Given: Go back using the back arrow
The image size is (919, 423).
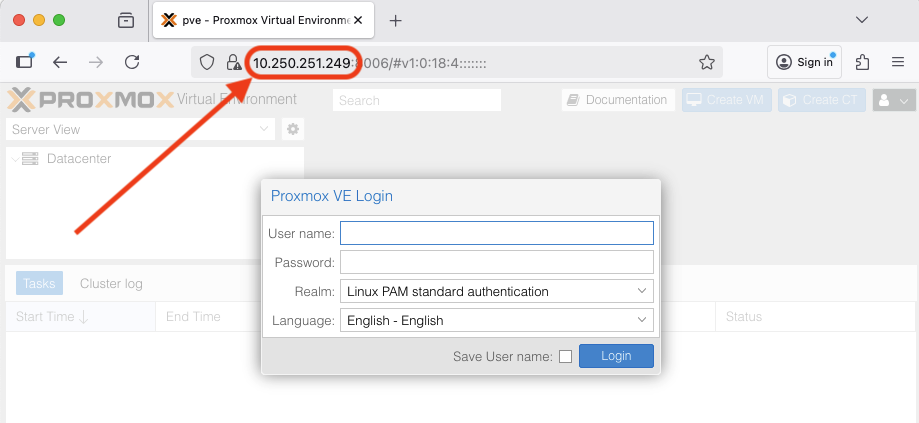Looking at the screenshot, I should 60,62.
